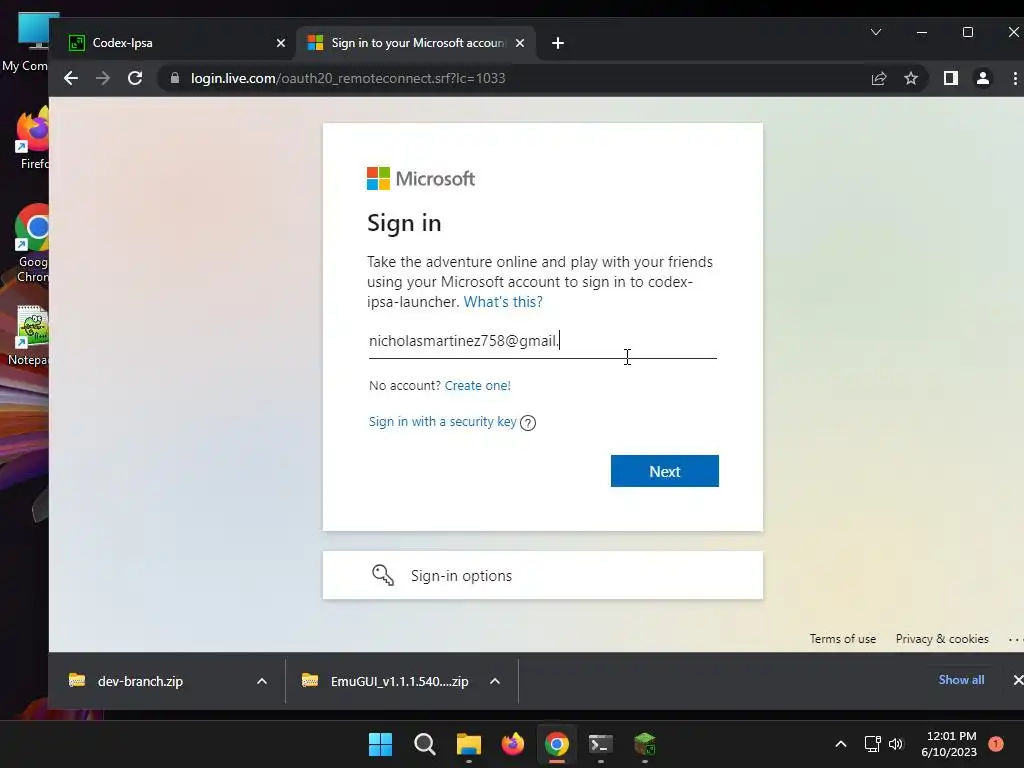Open taskbar Search
The width and height of the screenshot is (1024, 768).
click(x=424, y=744)
